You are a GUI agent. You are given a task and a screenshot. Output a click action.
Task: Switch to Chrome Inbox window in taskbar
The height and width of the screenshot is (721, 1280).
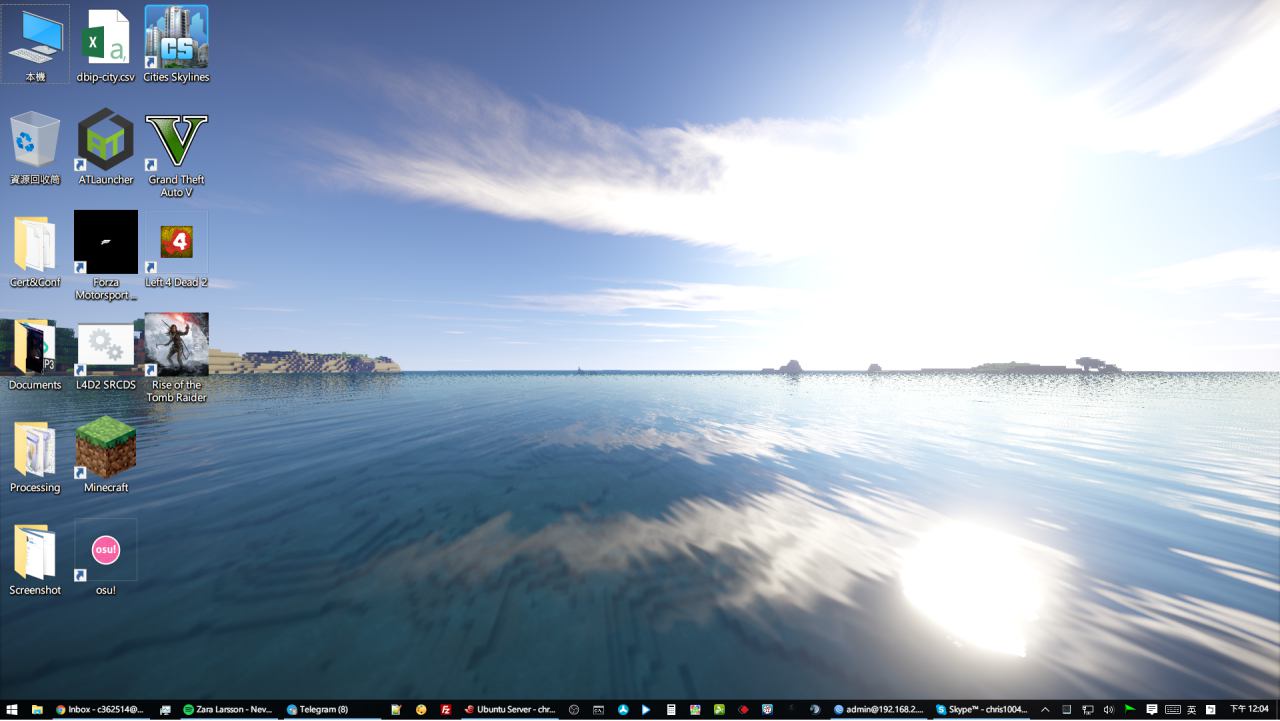[x=100, y=710]
